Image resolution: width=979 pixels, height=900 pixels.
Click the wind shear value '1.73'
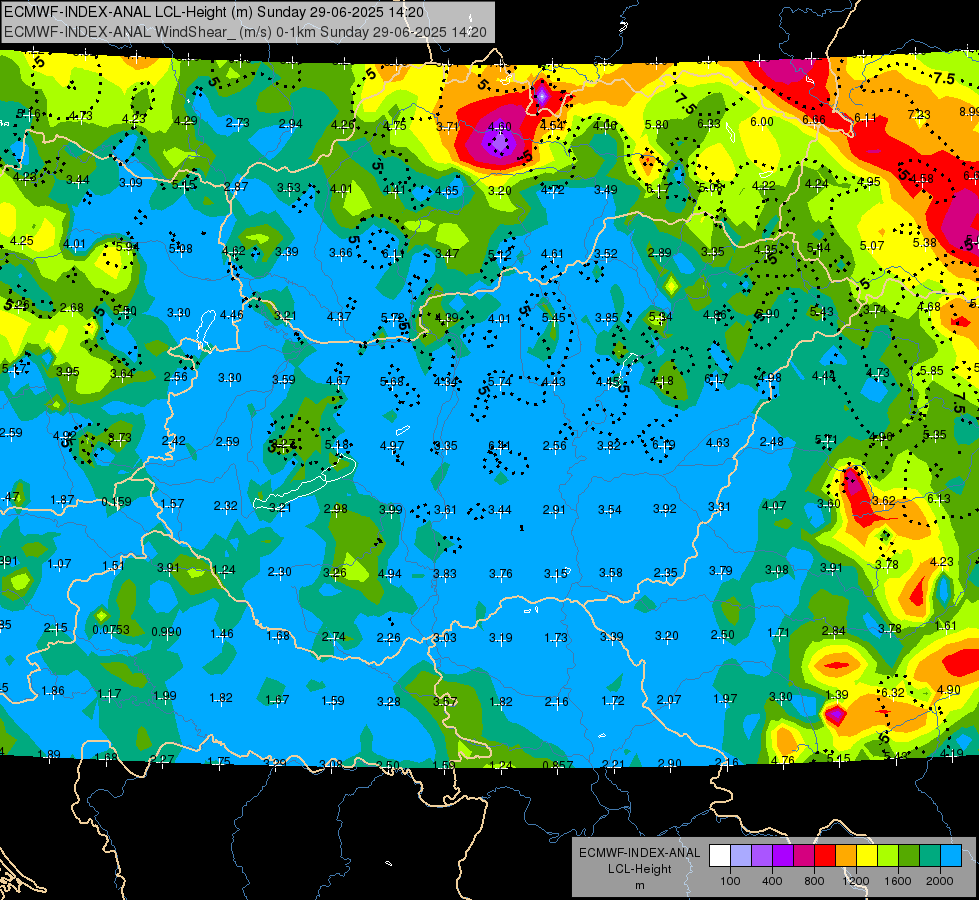[556, 637]
